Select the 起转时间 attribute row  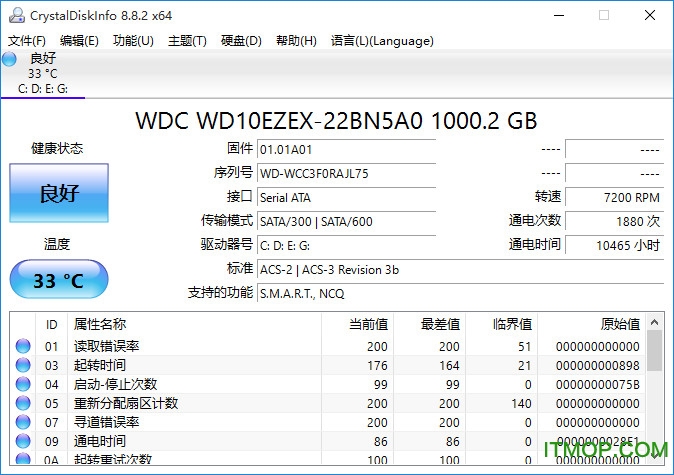tap(328, 365)
